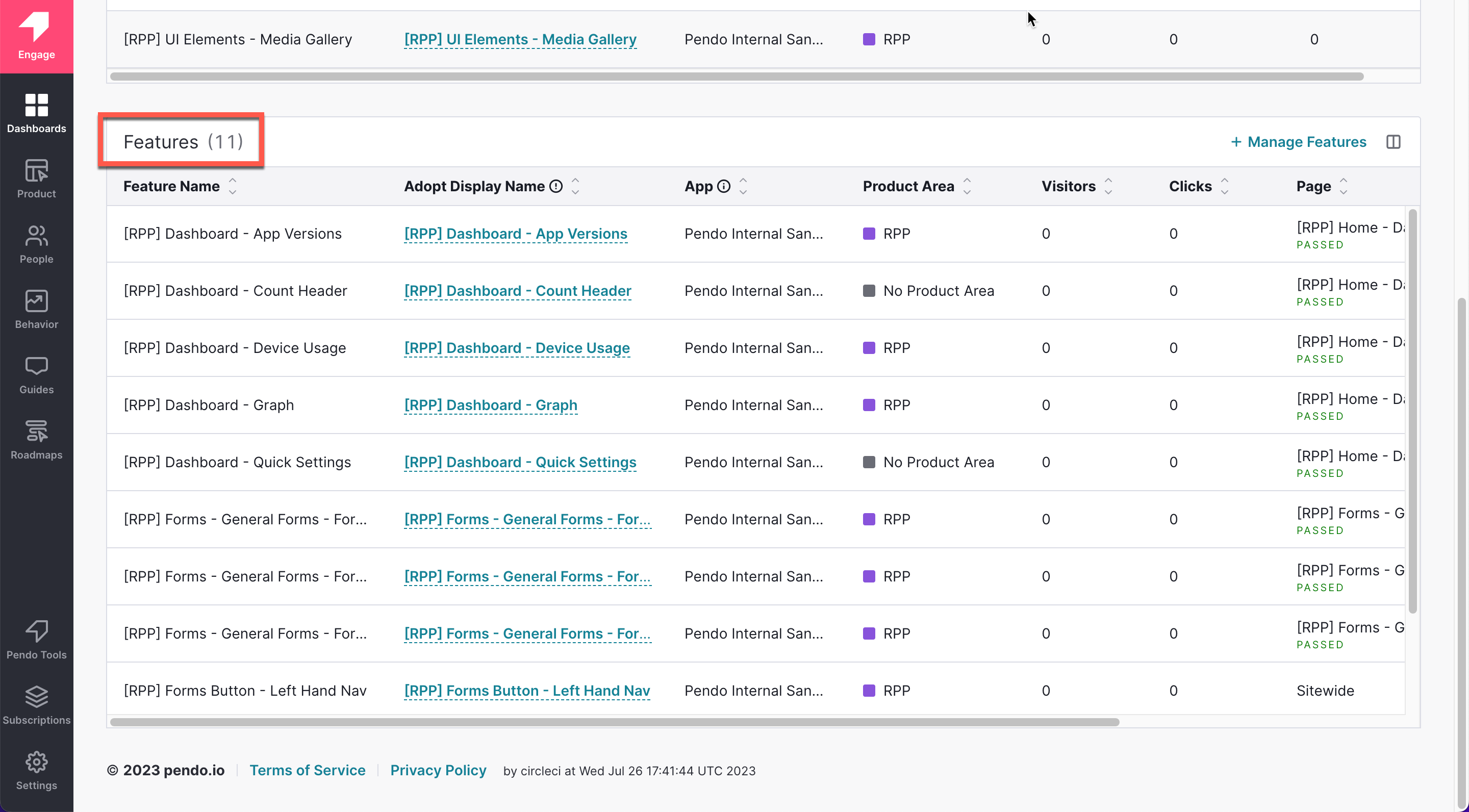1469x812 pixels.
Task: Click the Features table vertical scrollbar
Action: point(1412,411)
